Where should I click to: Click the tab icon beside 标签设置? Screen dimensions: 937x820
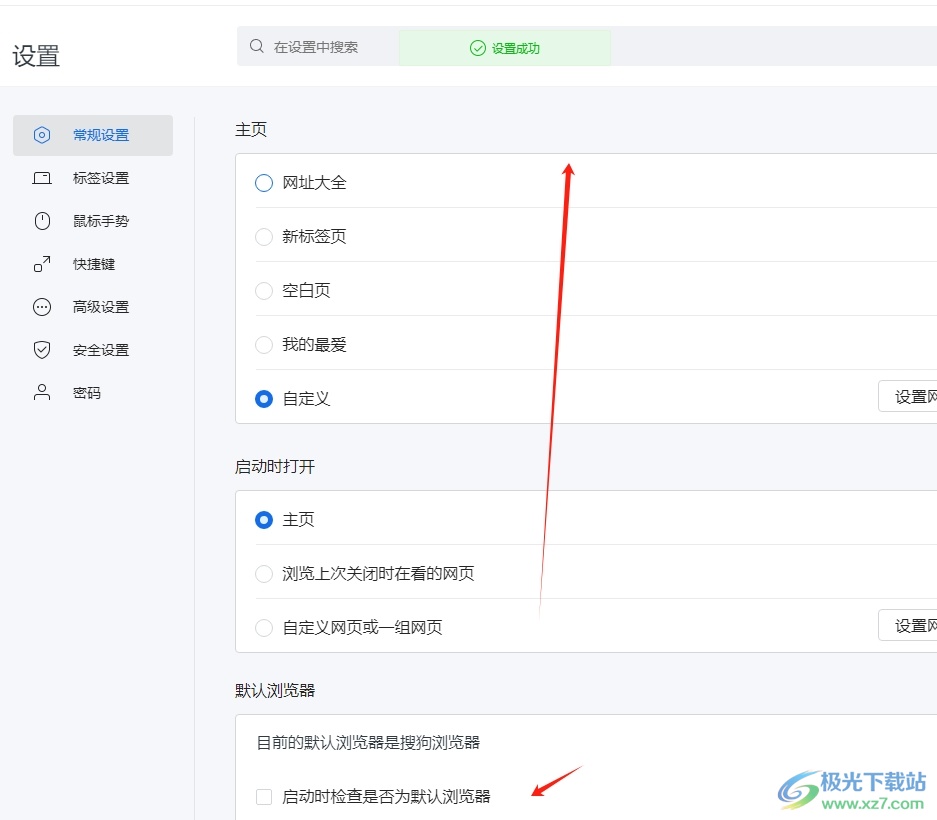point(42,178)
